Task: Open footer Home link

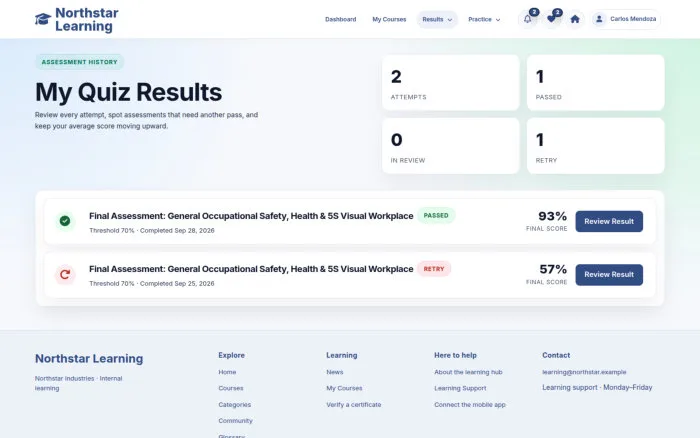Action: click(227, 372)
